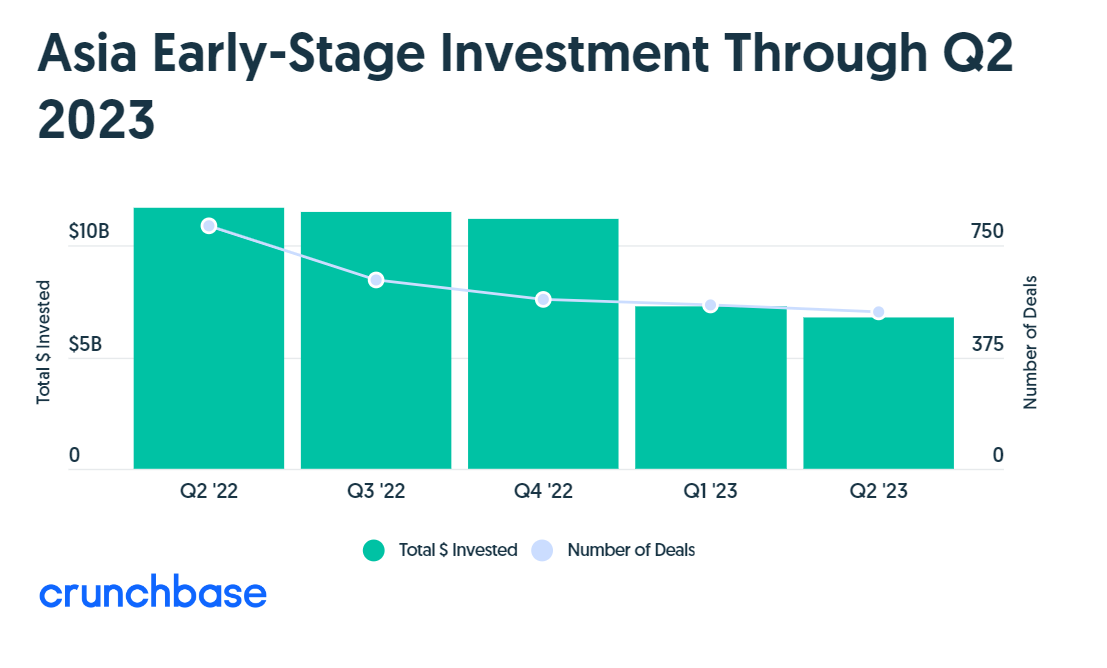
Task: Click the Total $ Invested legend label
Action: 458,550
